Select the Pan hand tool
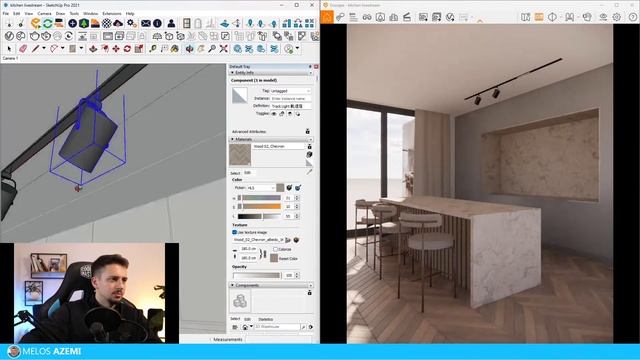640x360 pixels. 201,49
